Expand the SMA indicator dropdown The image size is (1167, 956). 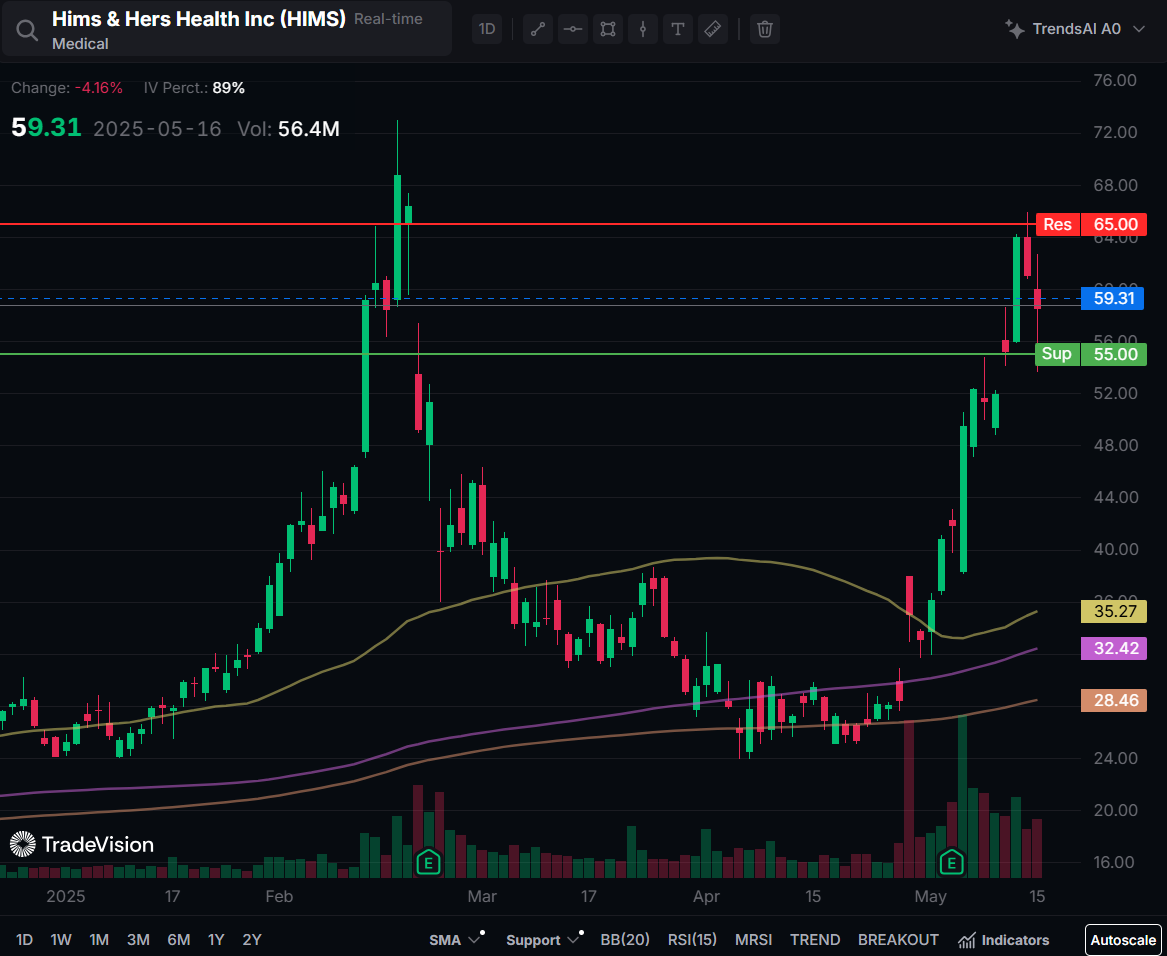click(455, 940)
